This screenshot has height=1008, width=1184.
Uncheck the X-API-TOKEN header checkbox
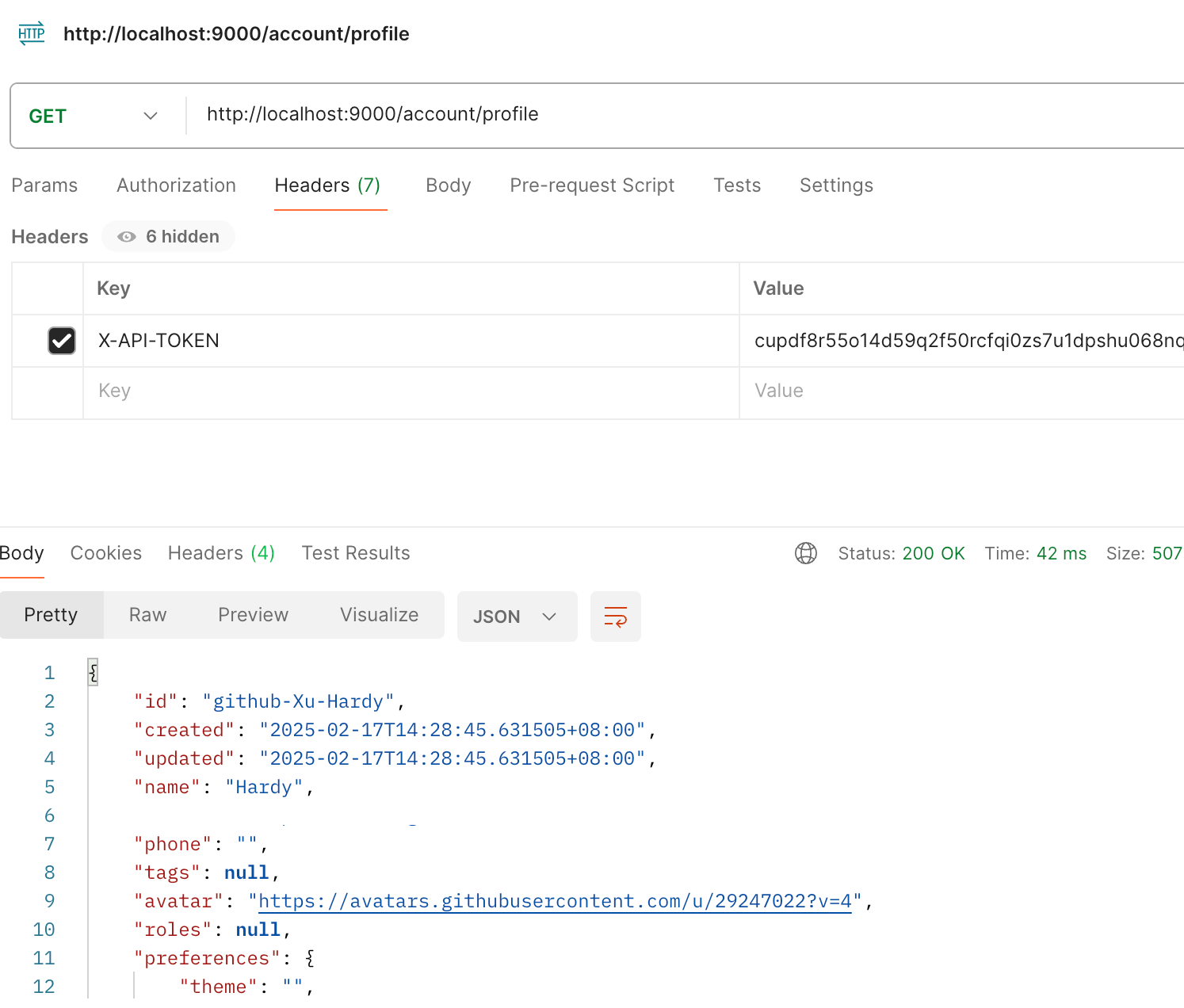coord(62,341)
